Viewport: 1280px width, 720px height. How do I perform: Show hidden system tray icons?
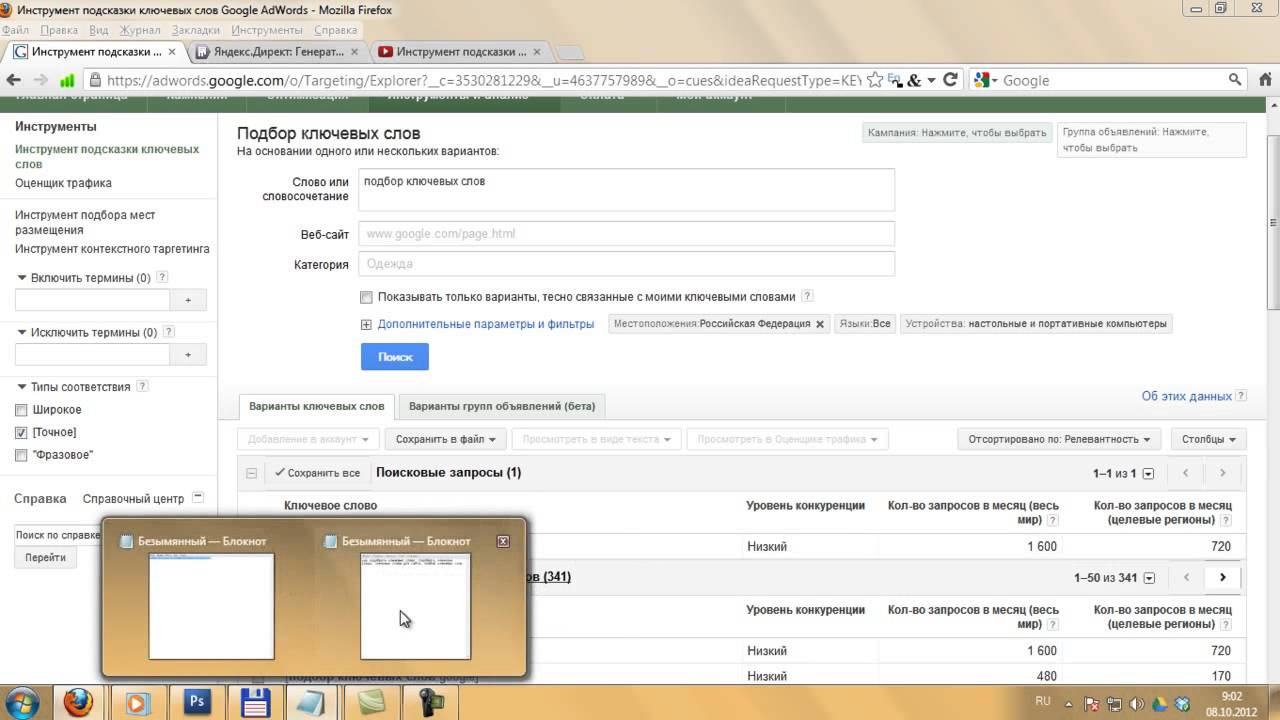coord(1069,703)
